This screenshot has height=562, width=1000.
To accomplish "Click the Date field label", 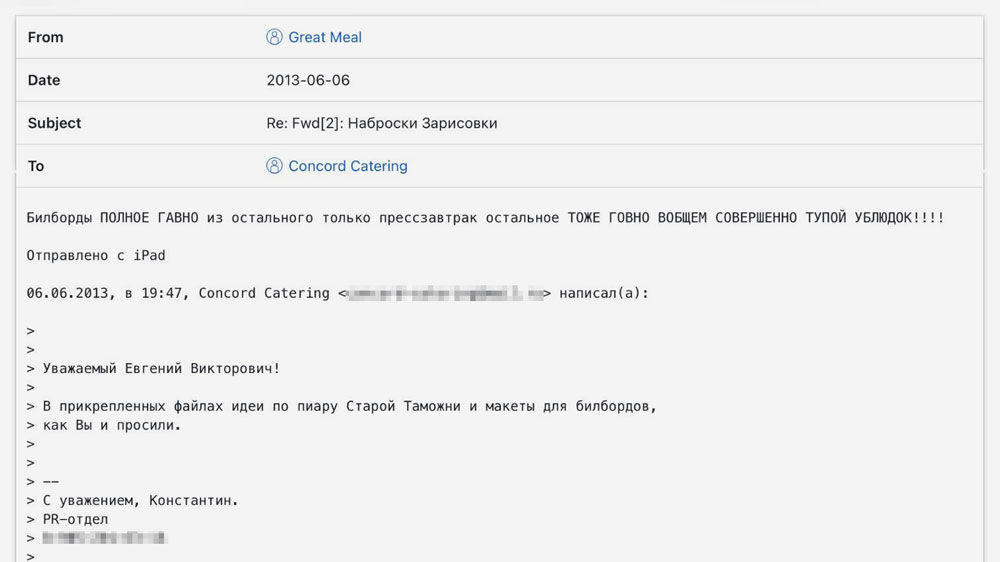I will coord(44,80).
